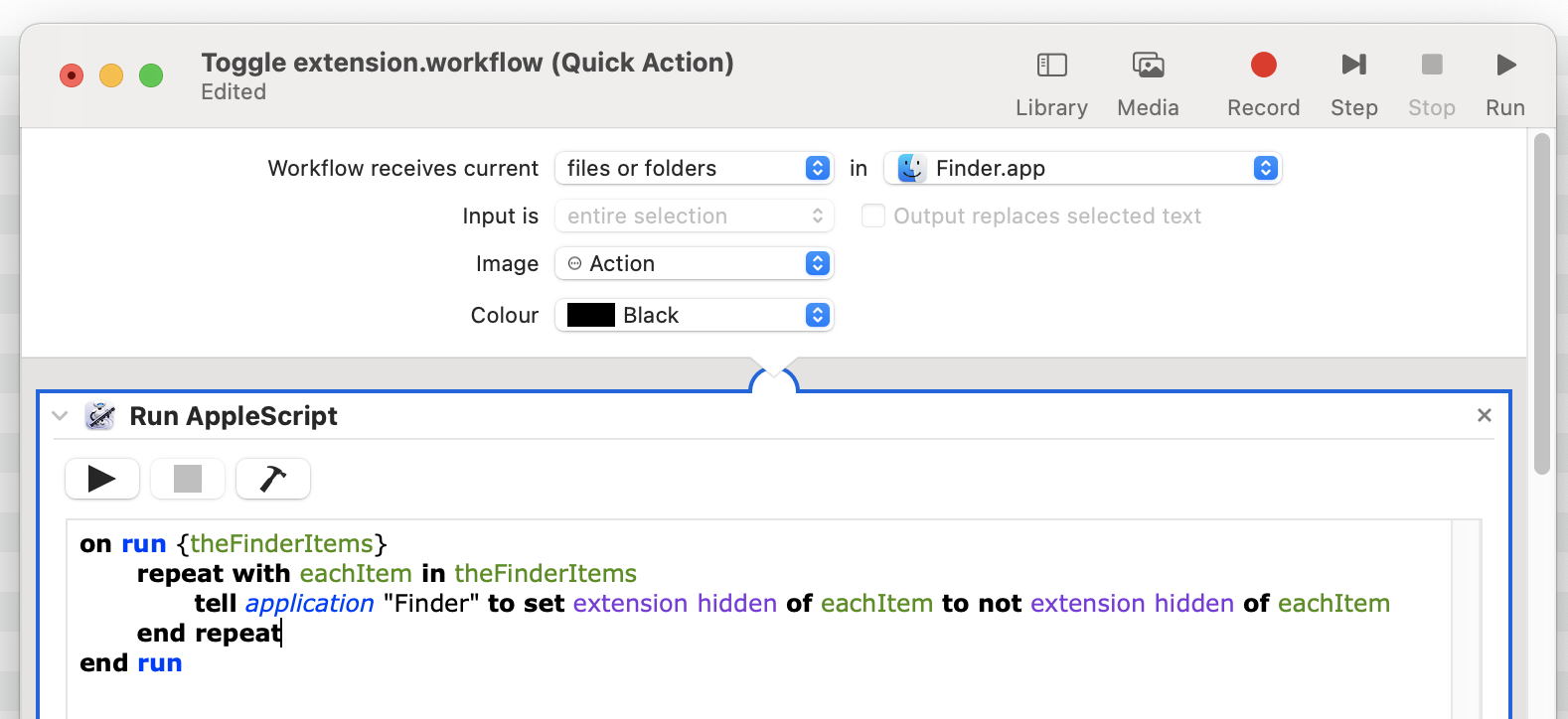Show the Library panel via toolbar icon

coord(1051,66)
